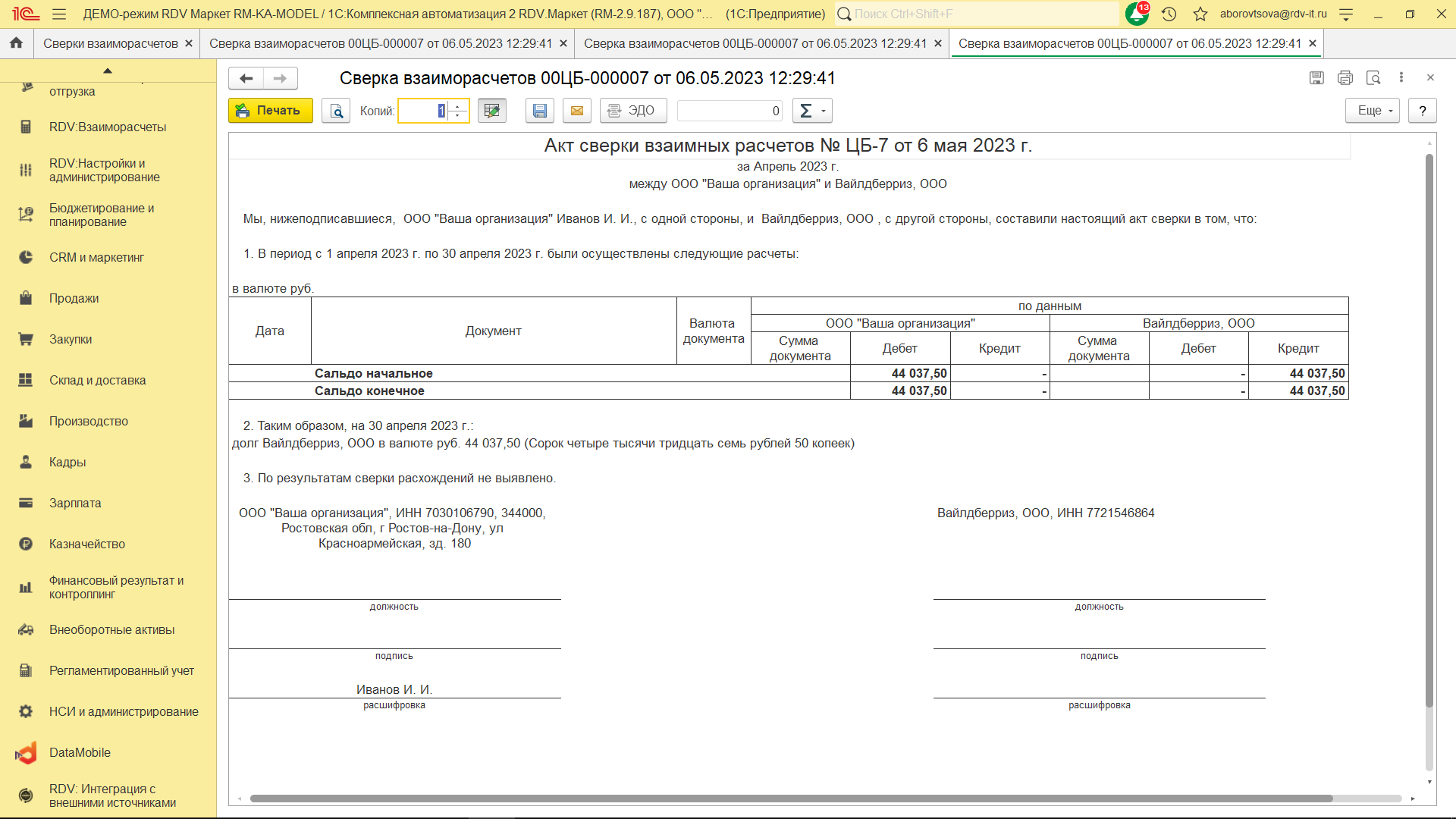The image size is (1456, 819).
Task: Click the ЭДО button
Action: coord(632,111)
